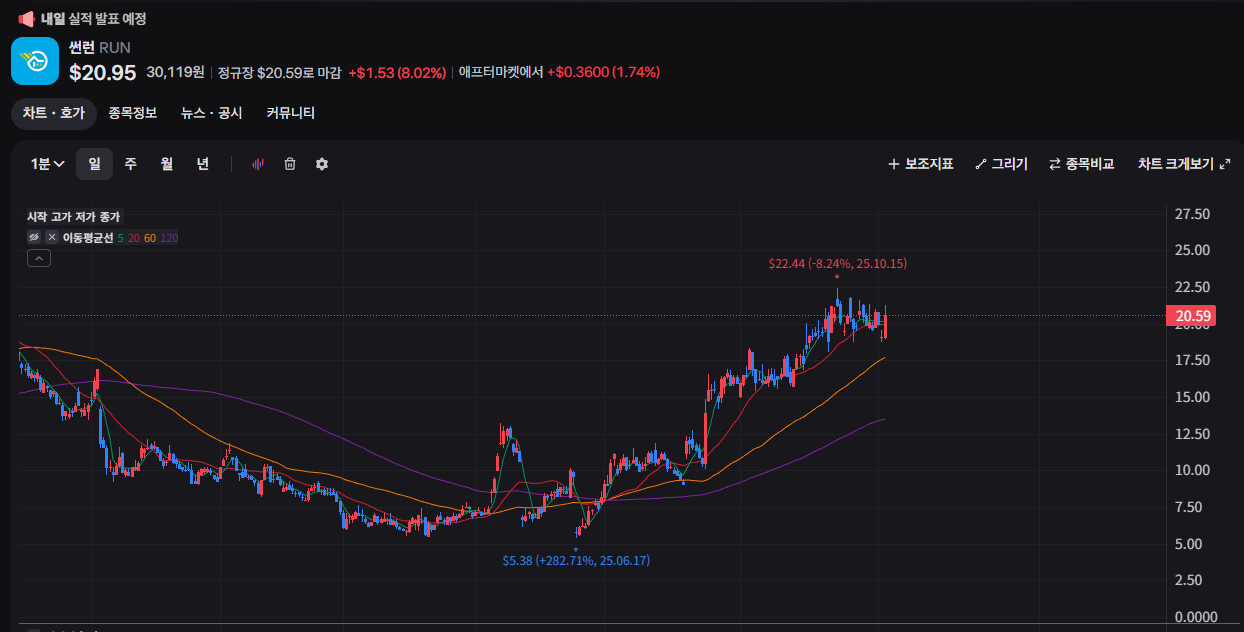Hide the moving average lines via eye icon

(x=34, y=237)
